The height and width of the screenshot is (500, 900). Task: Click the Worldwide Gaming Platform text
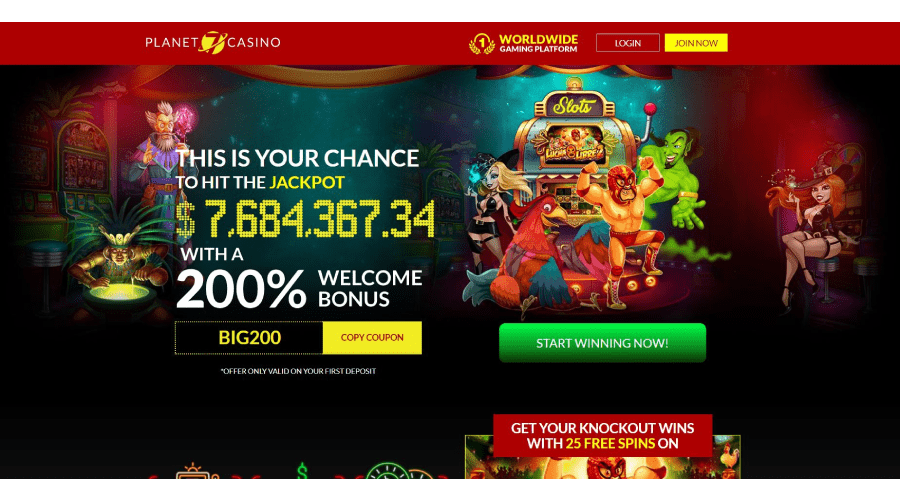[x=538, y=43]
